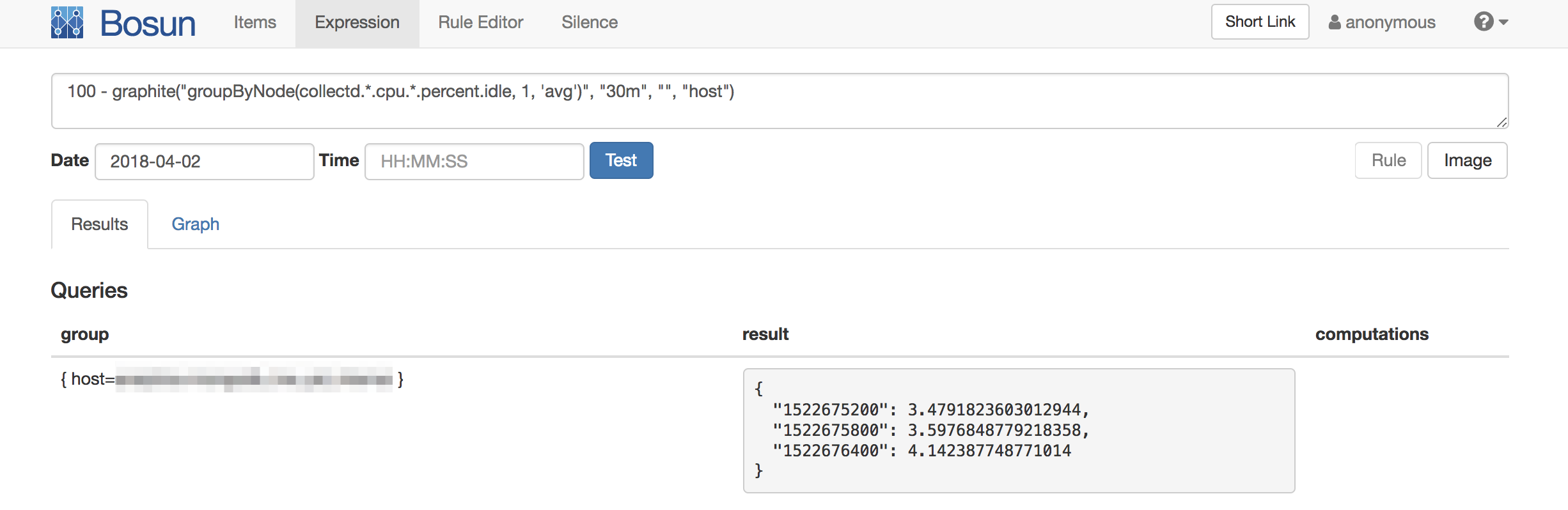Screen dimensions: 1568x510
Task: Click the Bosun logo icon
Action: coord(67,23)
